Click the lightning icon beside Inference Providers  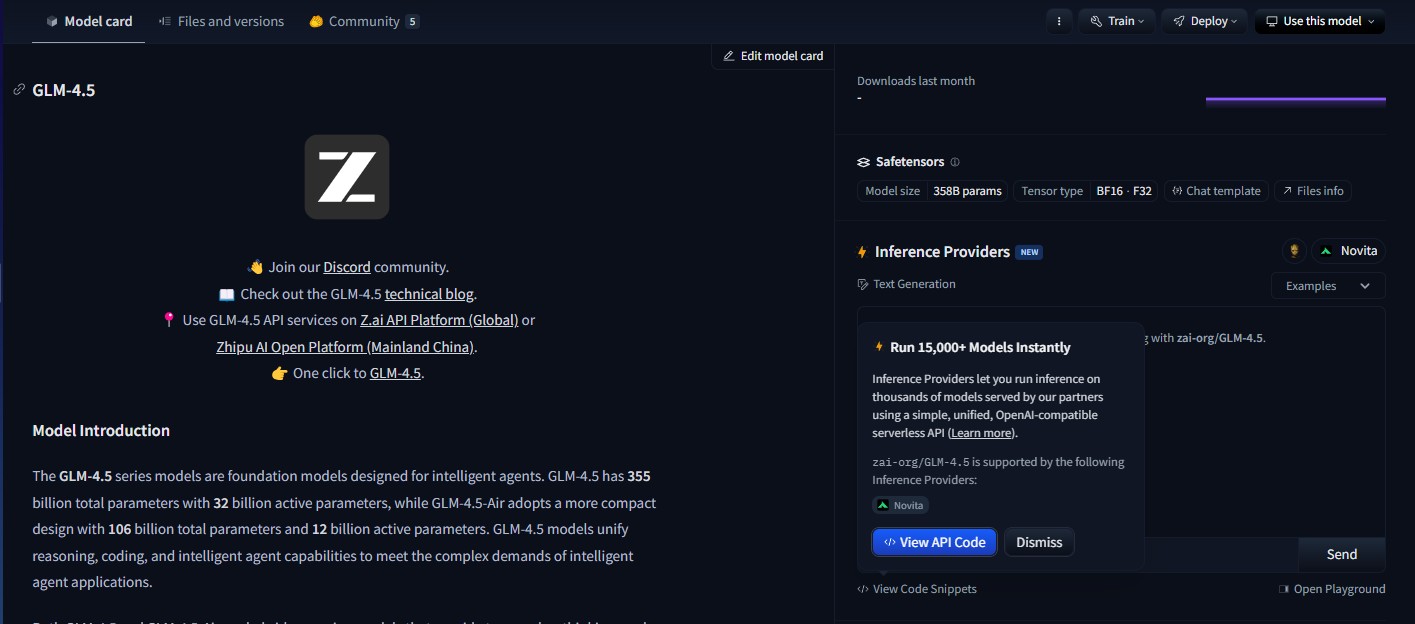tap(862, 252)
